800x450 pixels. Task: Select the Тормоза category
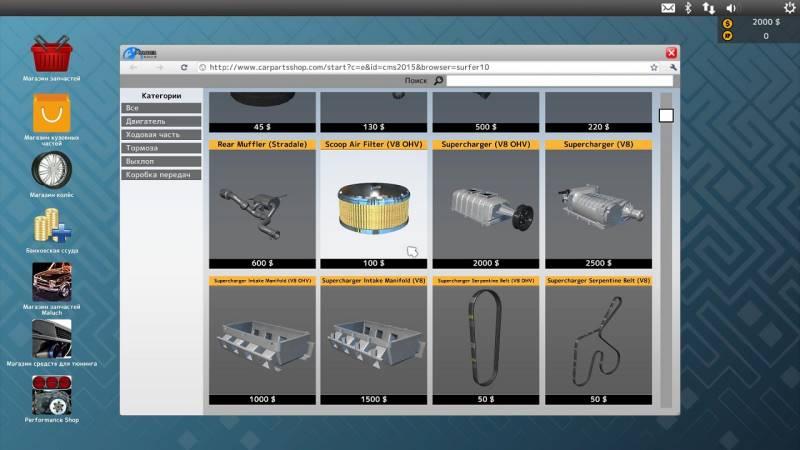pyautogui.click(x=161, y=148)
